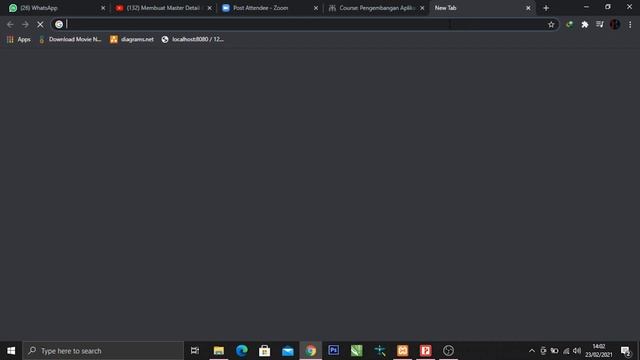Viewport: 640px width, 360px height.
Task: Launch Microsoft Edge from taskbar
Action: click(x=242, y=351)
